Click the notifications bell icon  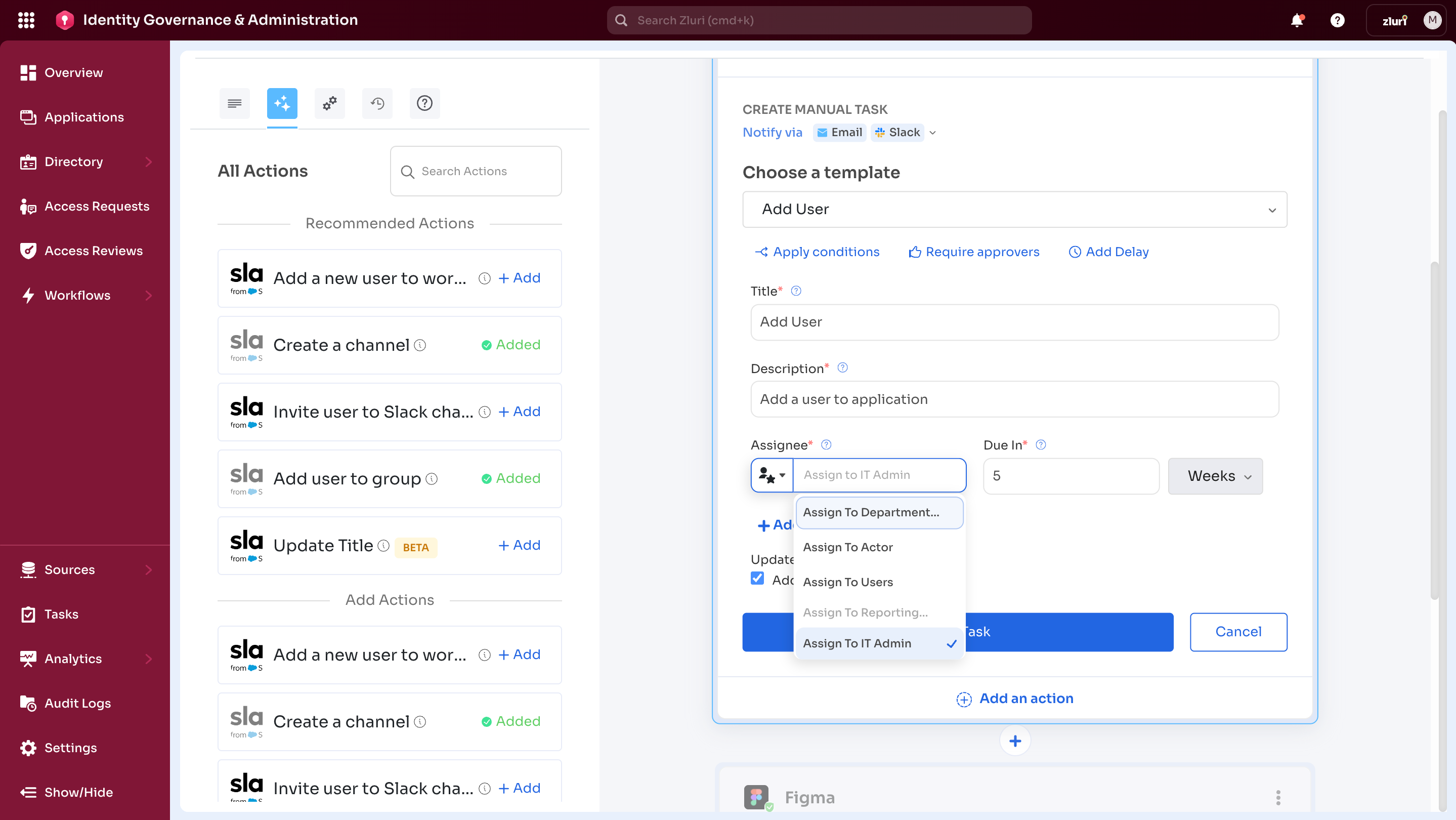click(x=1297, y=20)
